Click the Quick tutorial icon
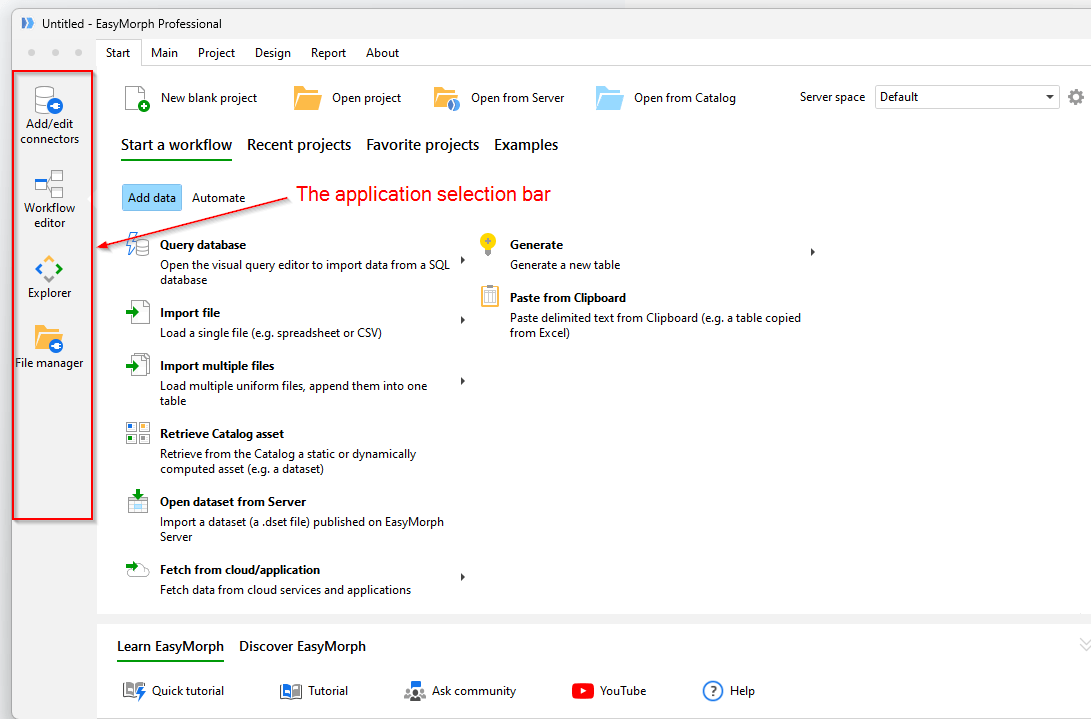1091x719 pixels. 134,690
